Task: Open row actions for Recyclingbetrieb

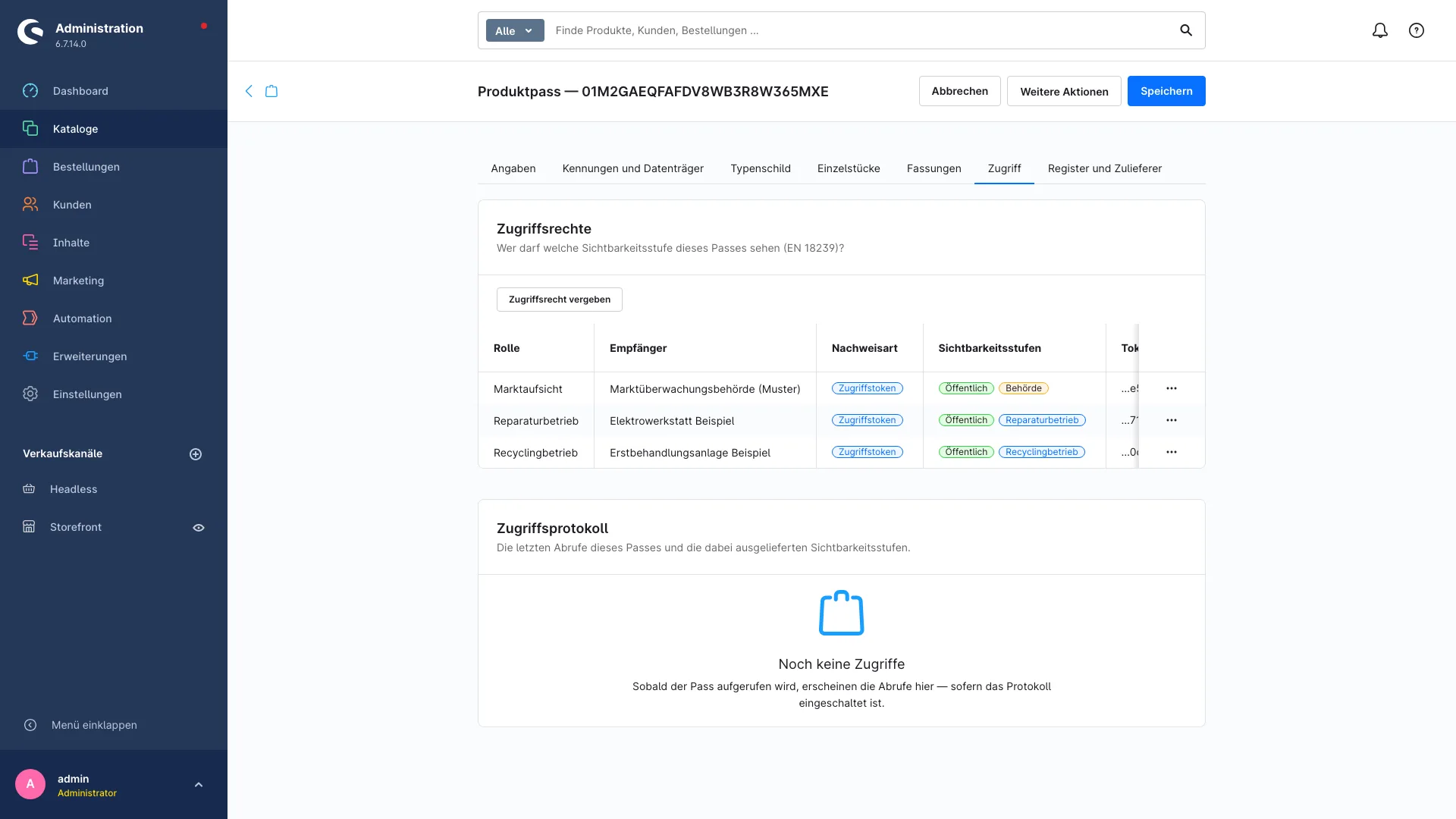Action: point(1172,452)
